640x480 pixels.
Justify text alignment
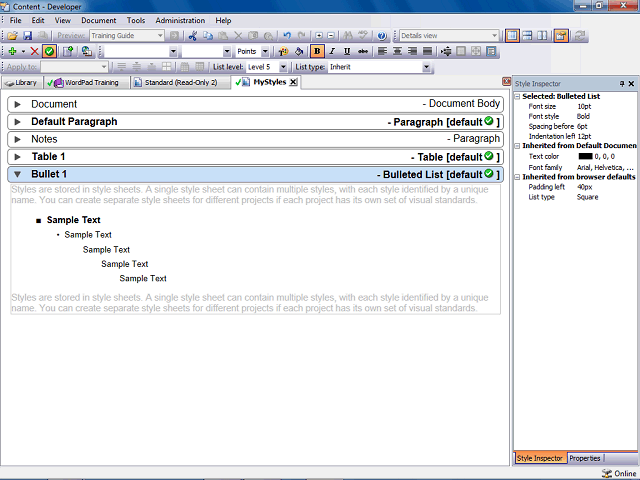pos(427,51)
